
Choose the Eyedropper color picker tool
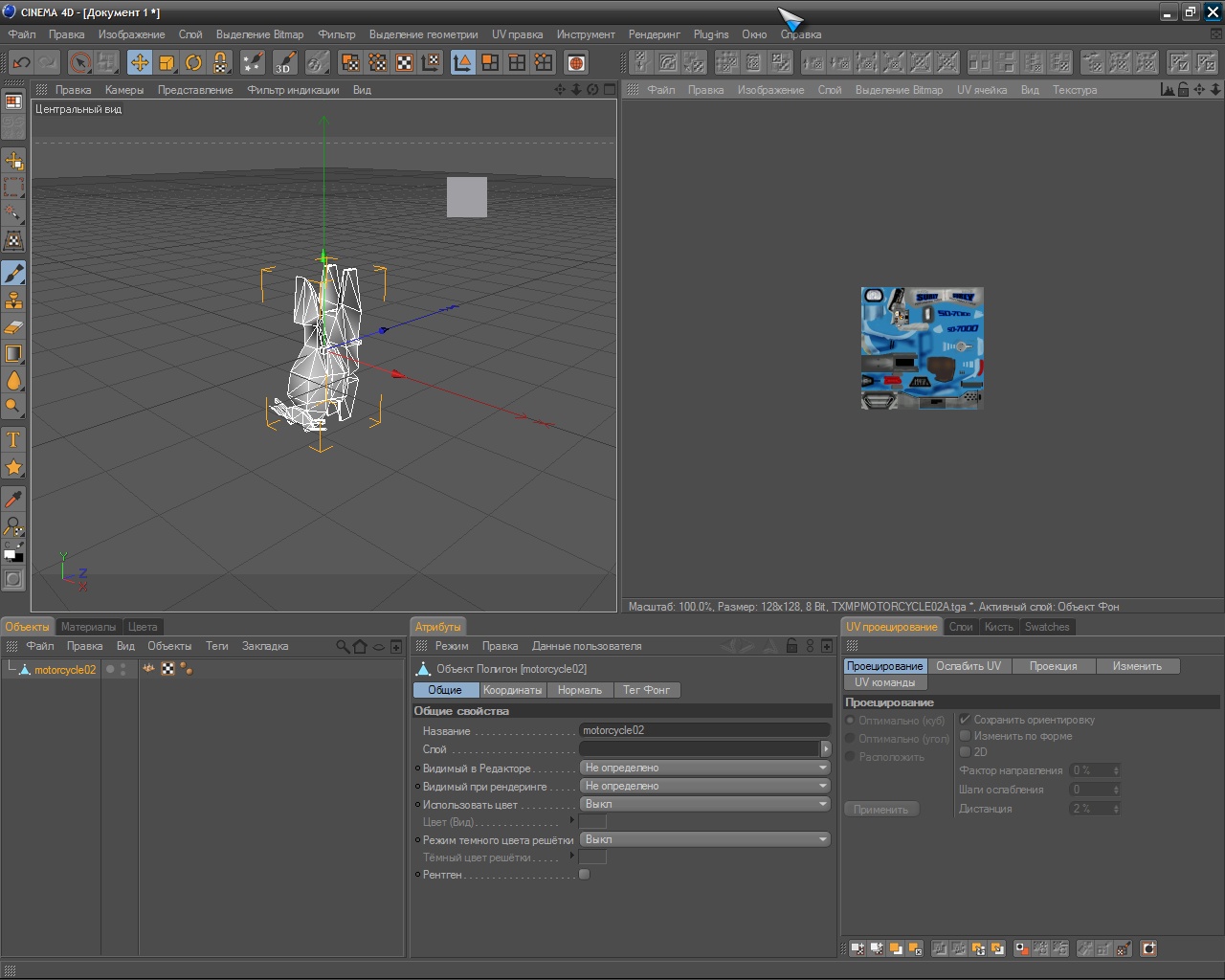click(x=13, y=499)
